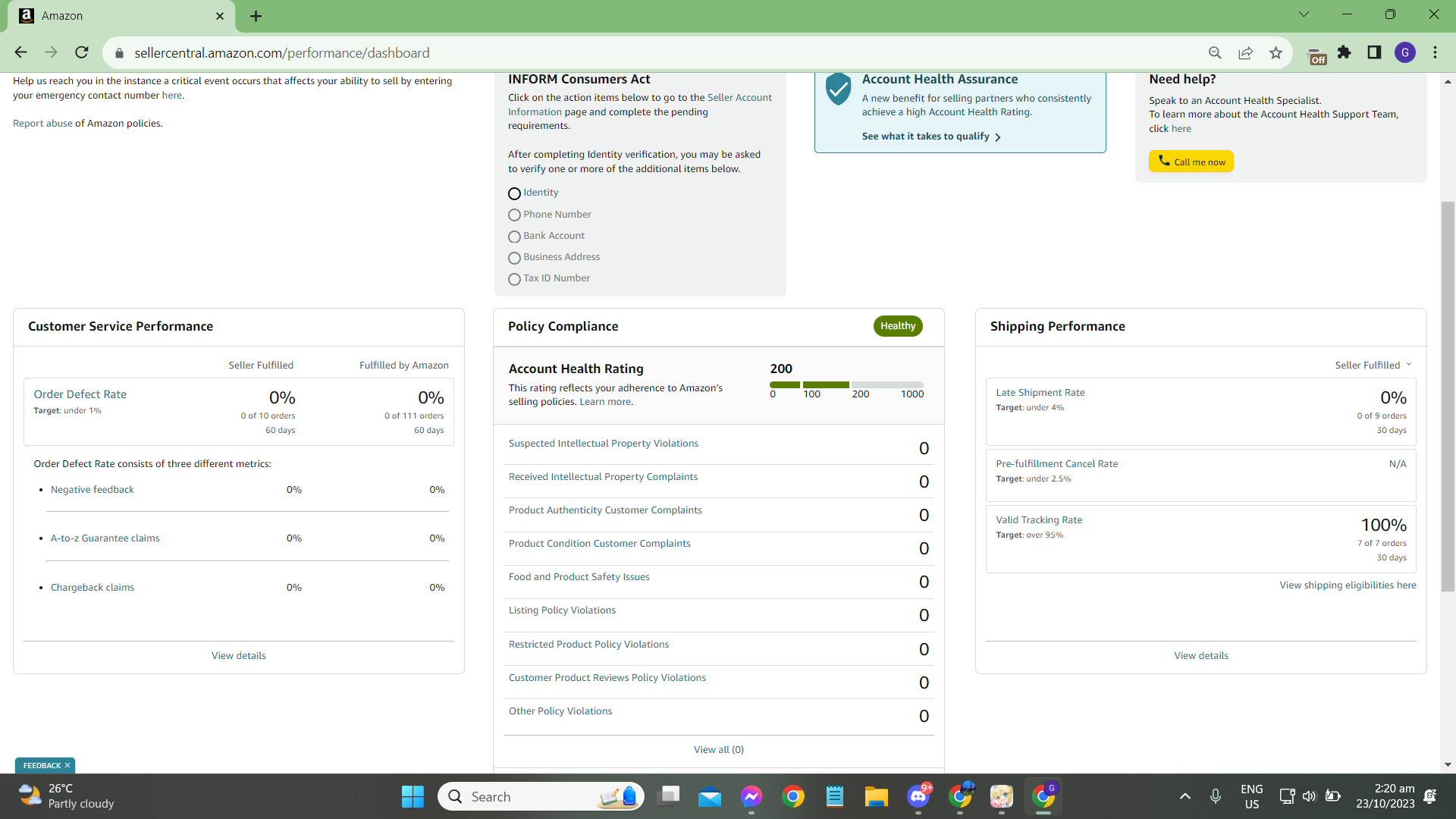Click View shipping eligibilities here

(1348, 585)
